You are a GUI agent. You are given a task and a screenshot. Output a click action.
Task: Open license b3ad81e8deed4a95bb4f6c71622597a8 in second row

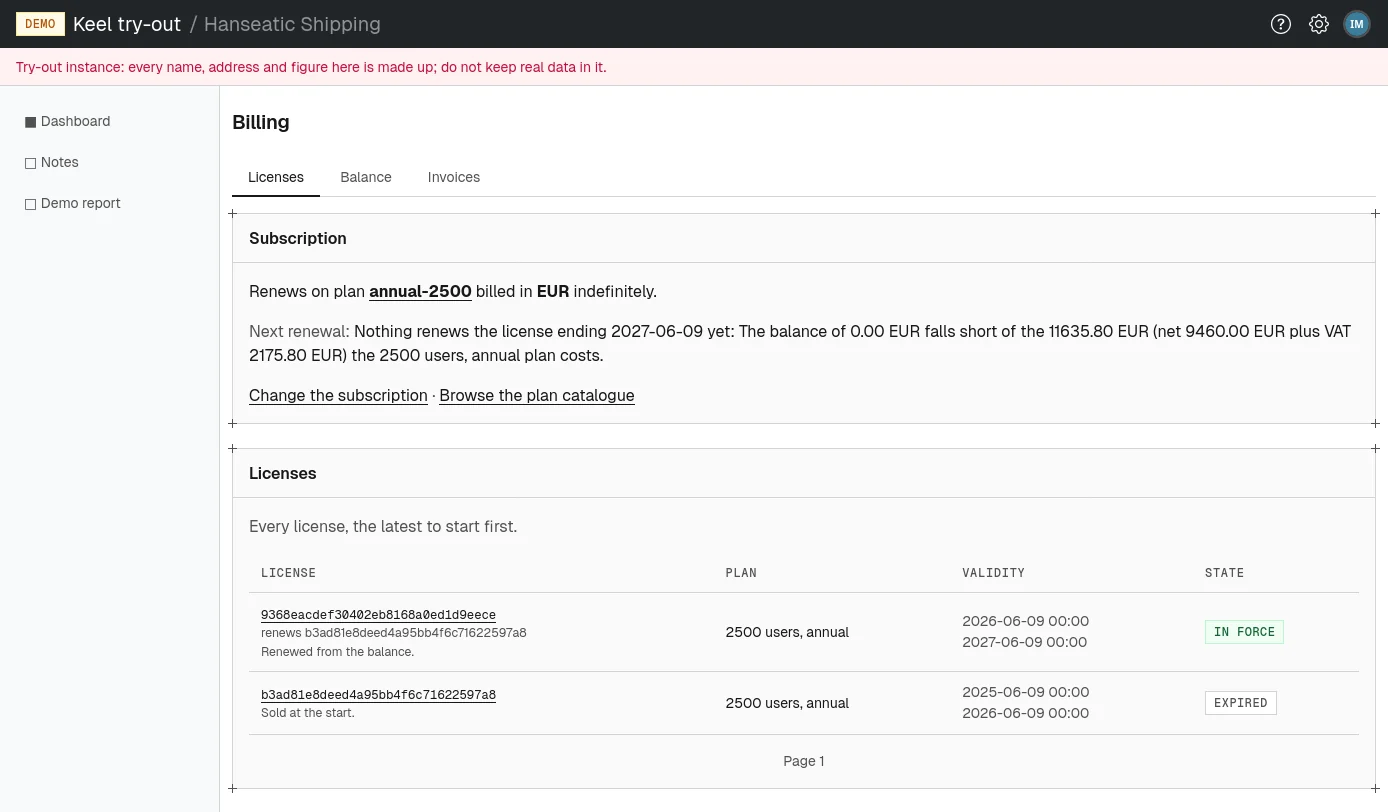378,695
